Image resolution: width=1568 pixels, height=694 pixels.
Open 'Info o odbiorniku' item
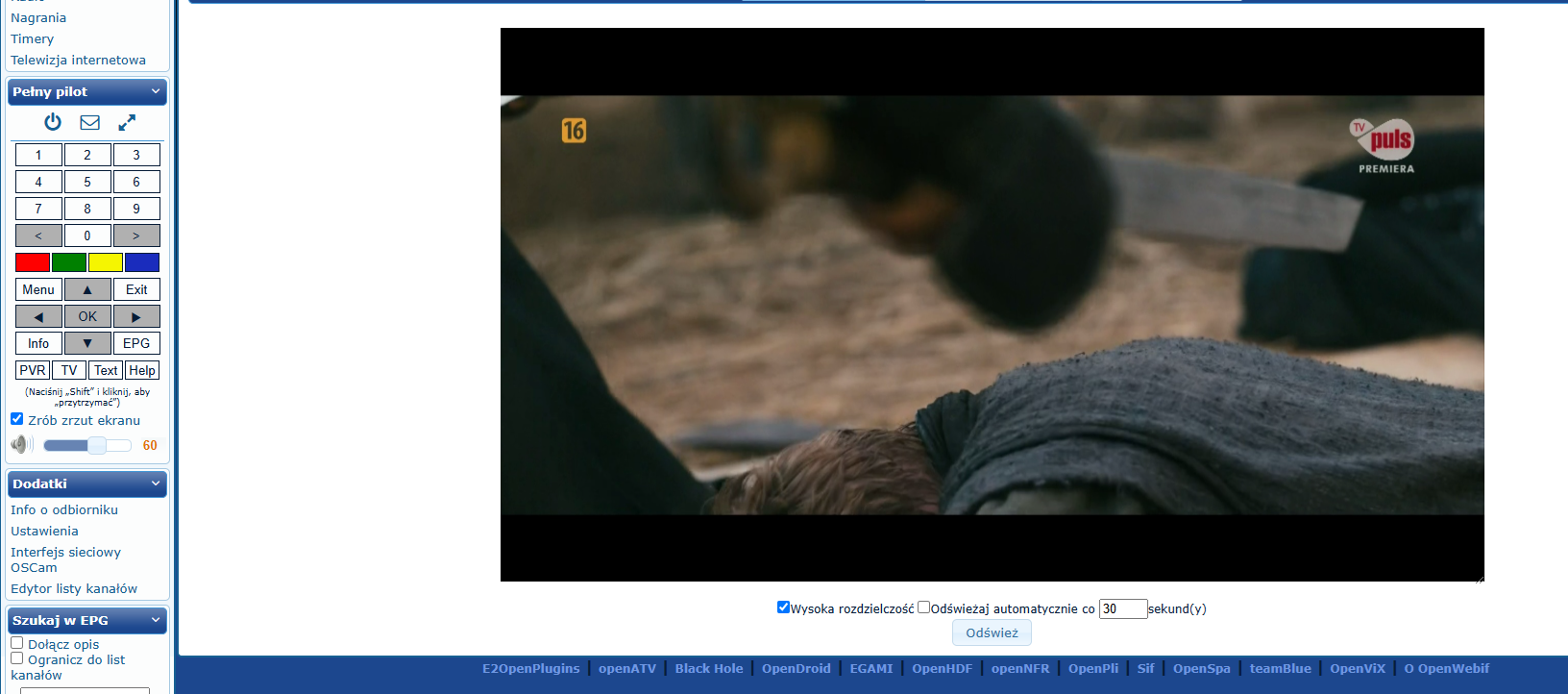tap(64, 510)
